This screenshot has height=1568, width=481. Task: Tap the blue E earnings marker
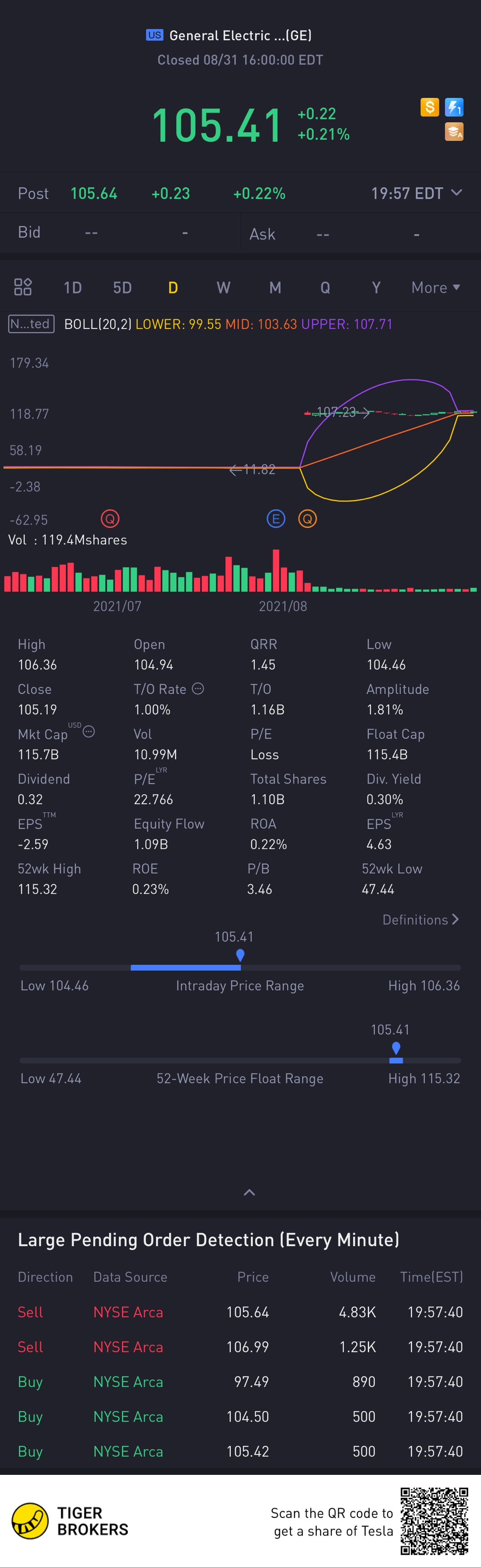(x=276, y=519)
